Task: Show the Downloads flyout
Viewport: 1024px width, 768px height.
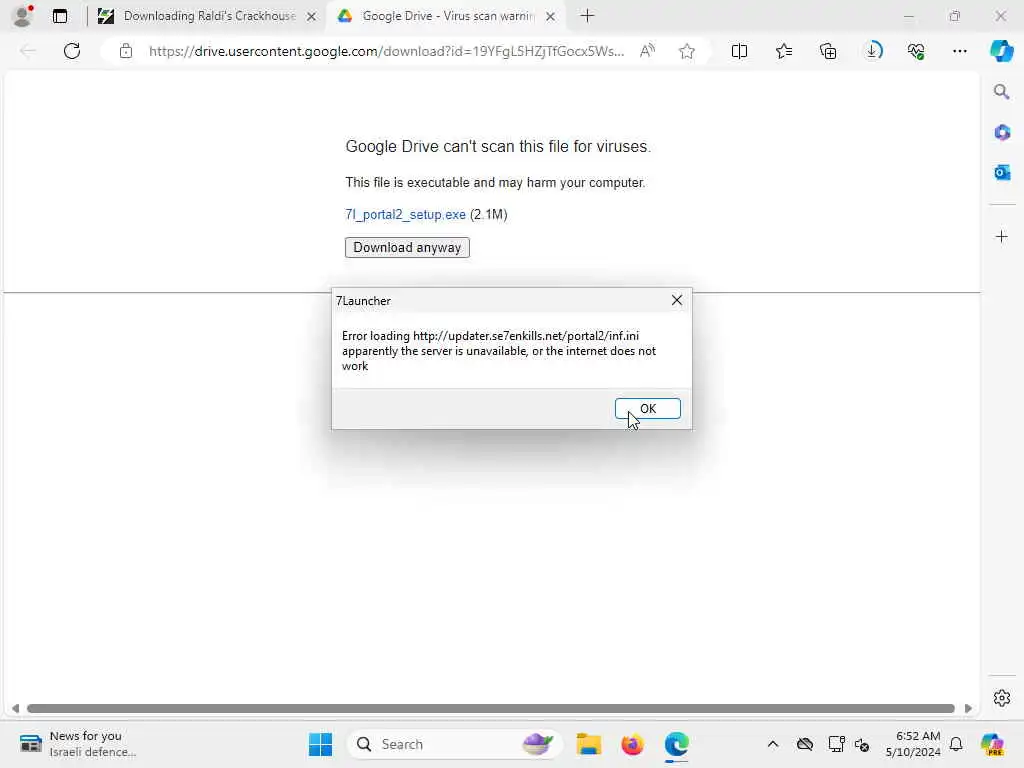Action: pyautogui.click(x=872, y=51)
